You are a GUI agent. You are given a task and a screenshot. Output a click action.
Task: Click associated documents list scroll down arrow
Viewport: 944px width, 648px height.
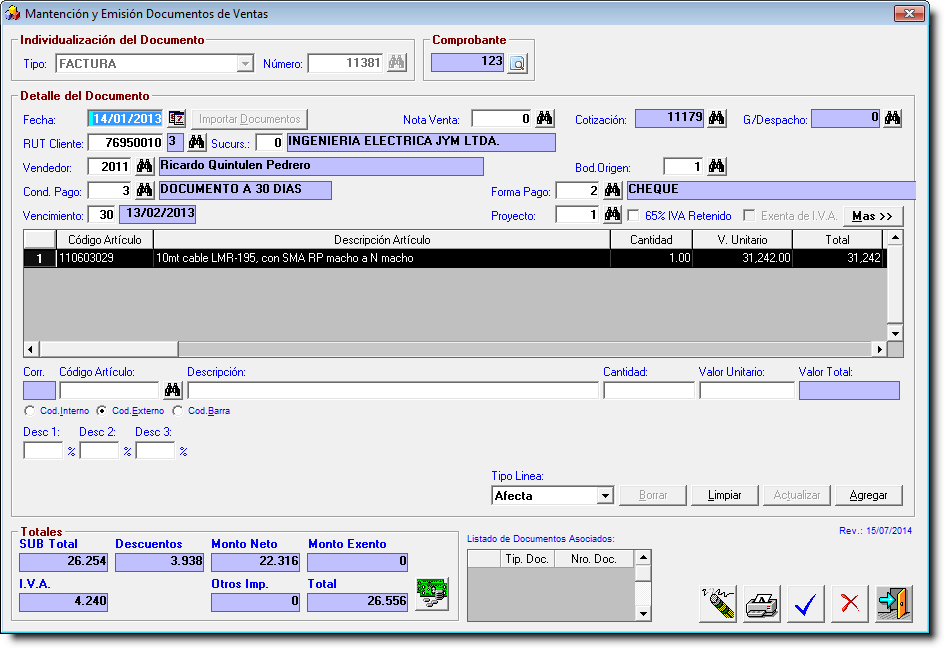pos(643,614)
